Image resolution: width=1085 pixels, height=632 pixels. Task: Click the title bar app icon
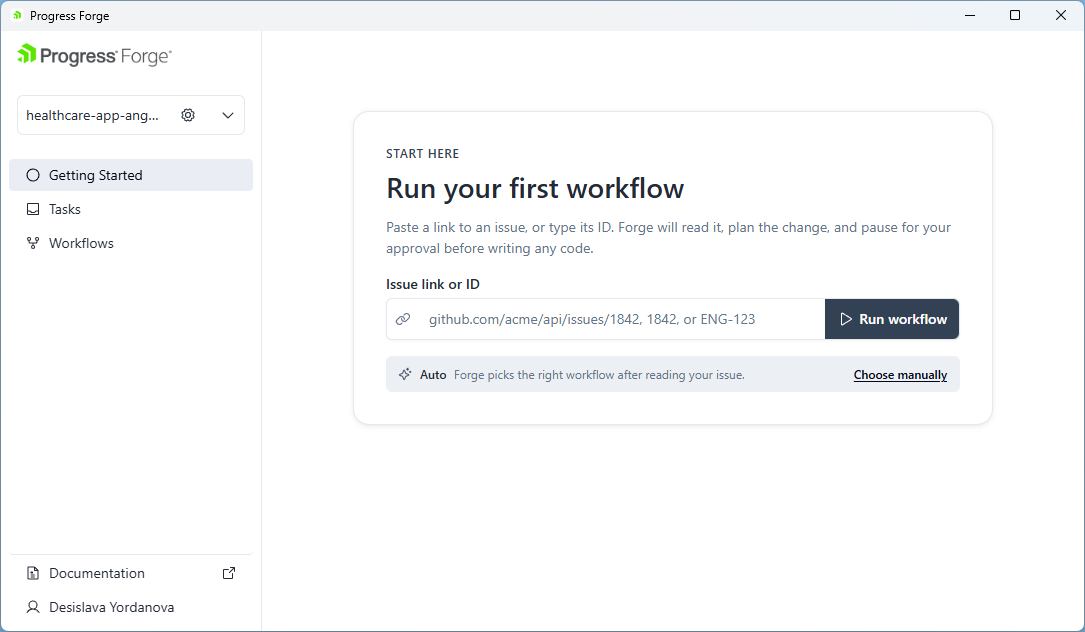pyautogui.click(x=17, y=15)
